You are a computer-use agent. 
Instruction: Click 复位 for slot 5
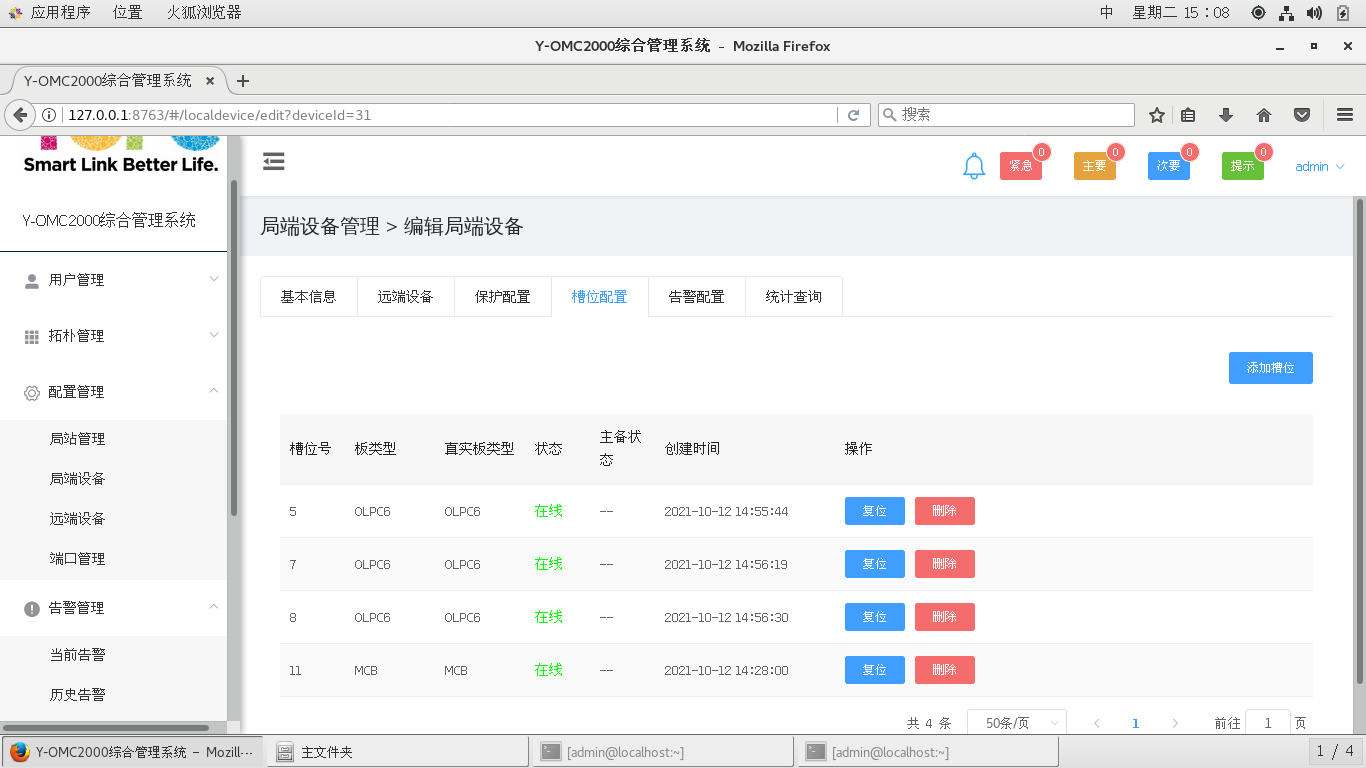(874, 511)
